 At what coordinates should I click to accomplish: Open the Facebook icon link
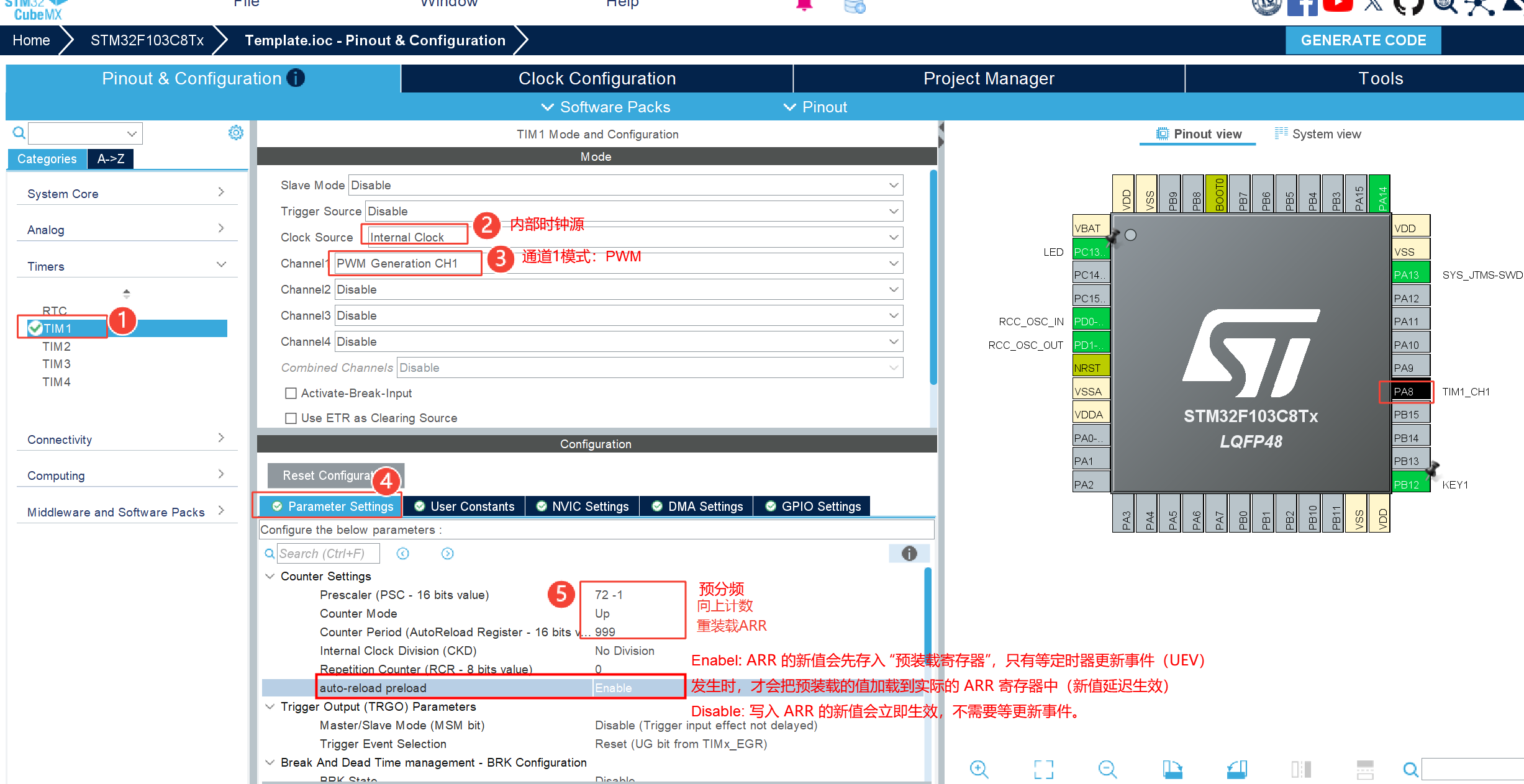click(x=1302, y=7)
